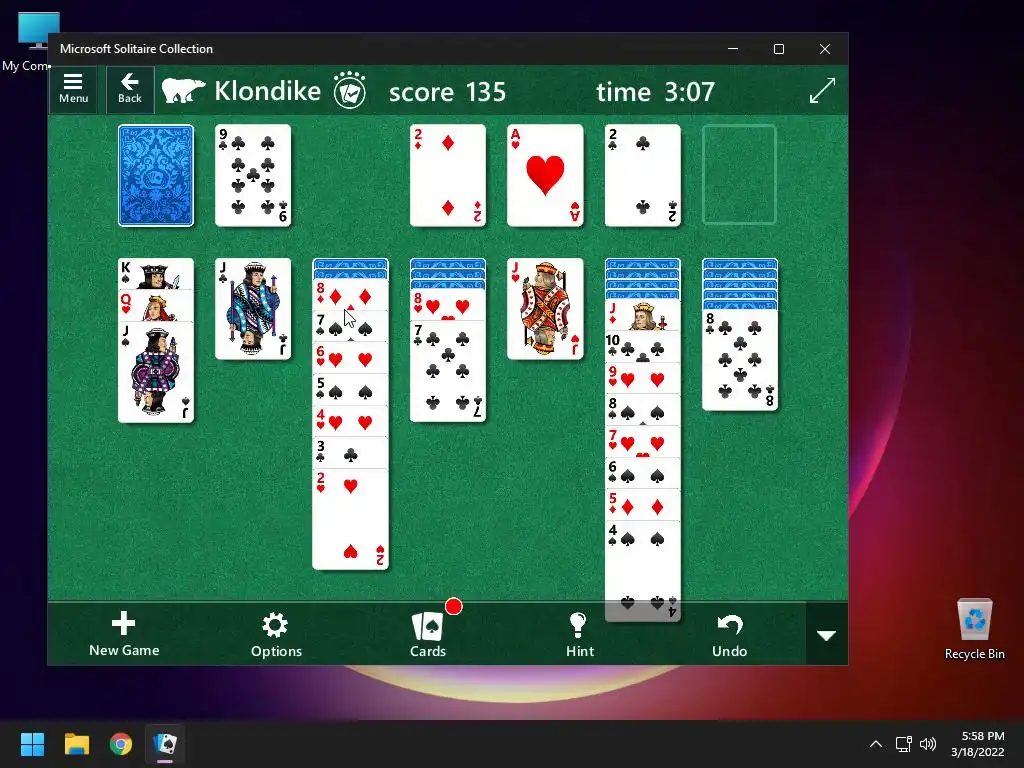Open the clock showing 5:58 PM

click(978, 744)
